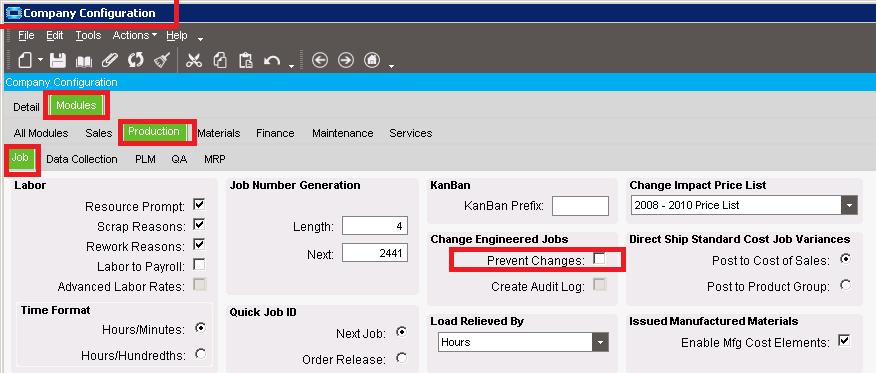Viewport: 876px width, 373px height.
Task: Open the PLM sub-tab
Action: (145, 159)
